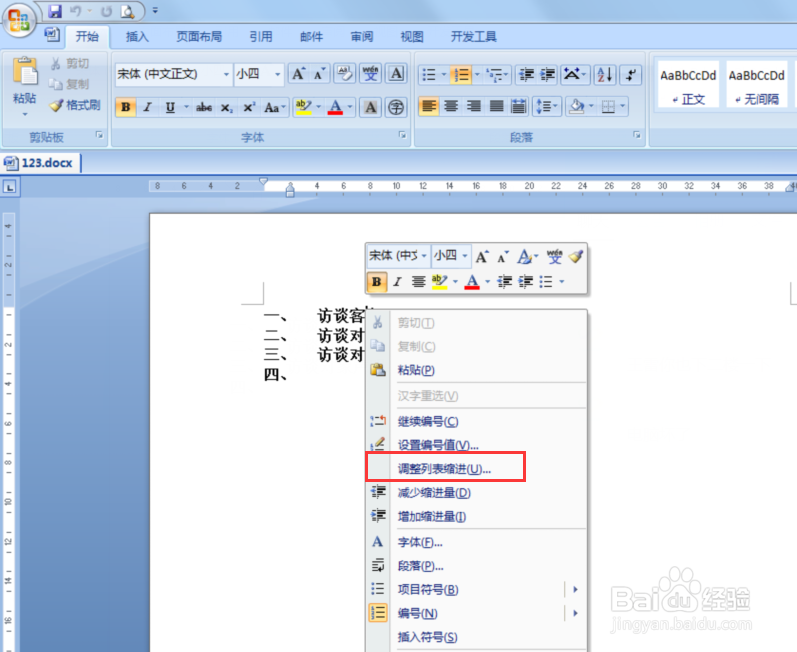This screenshot has width=797, height=652.
Task: Toggle superscript formatting
Action: point(249,107)
